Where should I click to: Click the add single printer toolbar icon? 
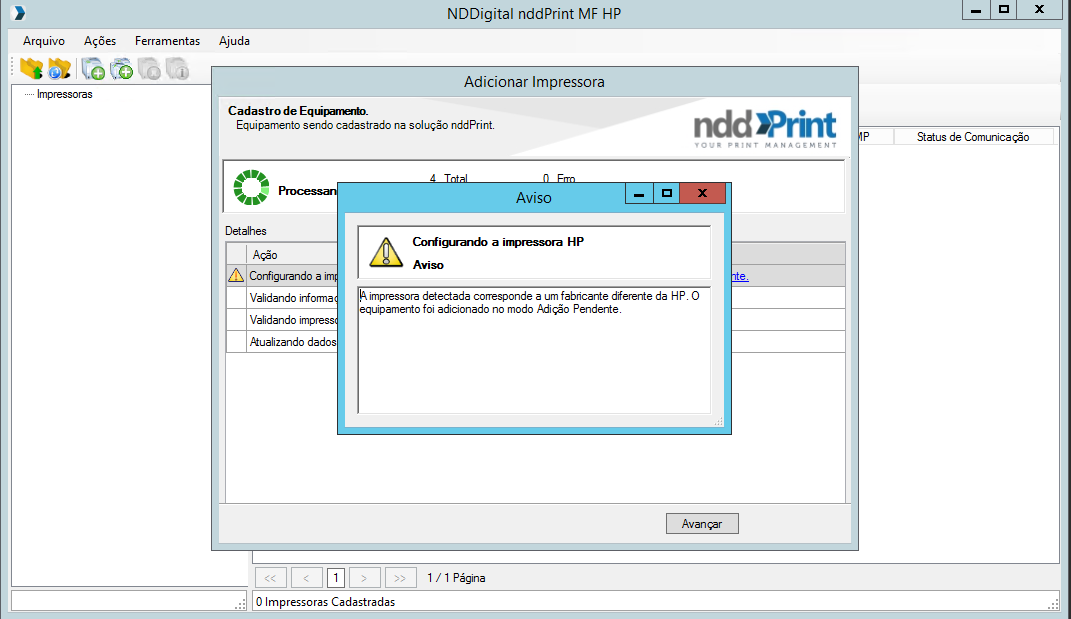[93, 69]
